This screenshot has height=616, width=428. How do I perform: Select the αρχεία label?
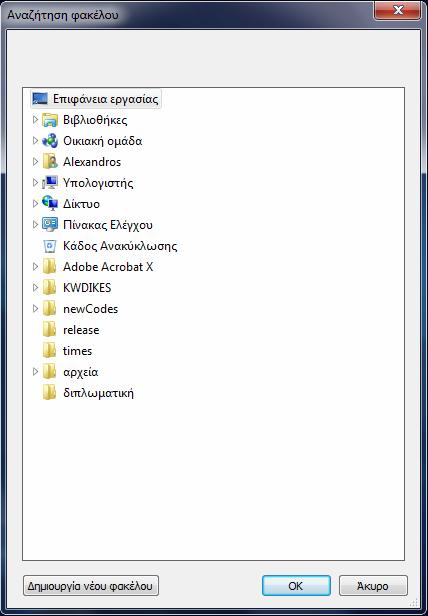click(x=81, y=372)
